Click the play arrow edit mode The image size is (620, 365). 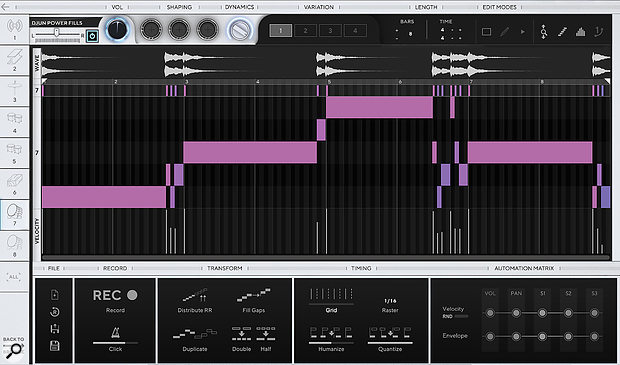pyautogui.click(x=523, y=32)
